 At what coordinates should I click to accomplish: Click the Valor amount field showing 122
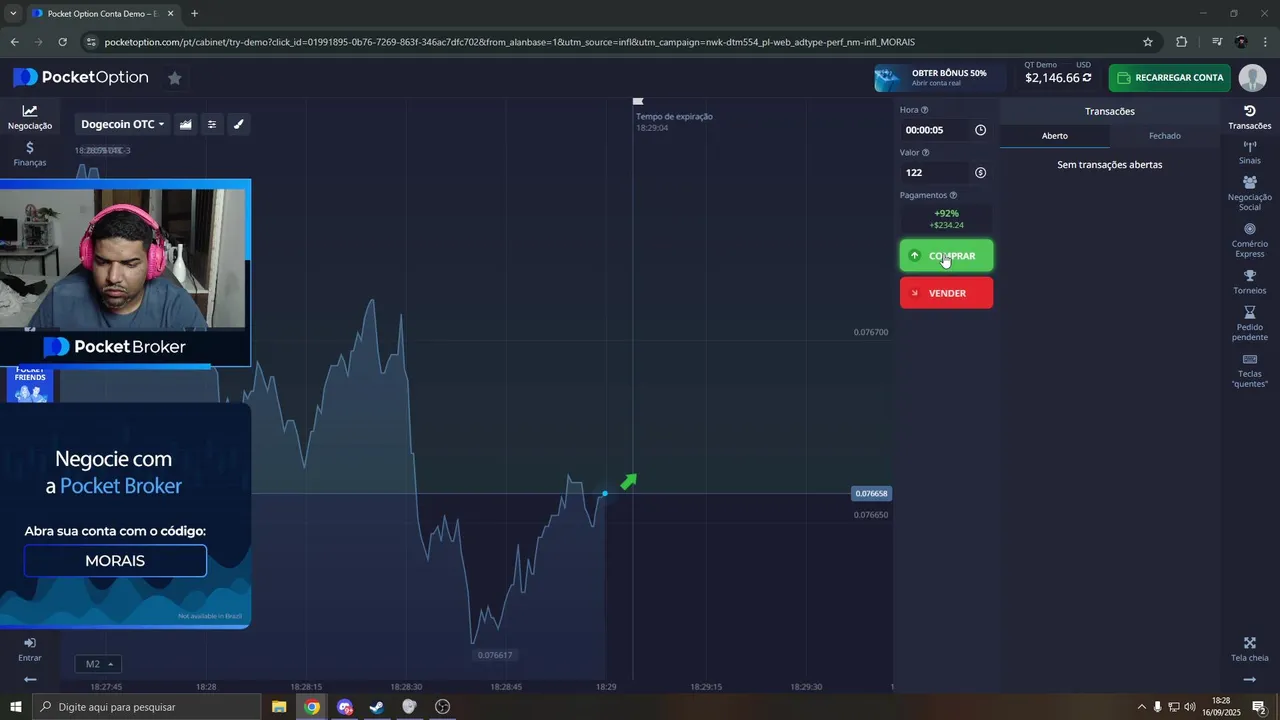935,173
